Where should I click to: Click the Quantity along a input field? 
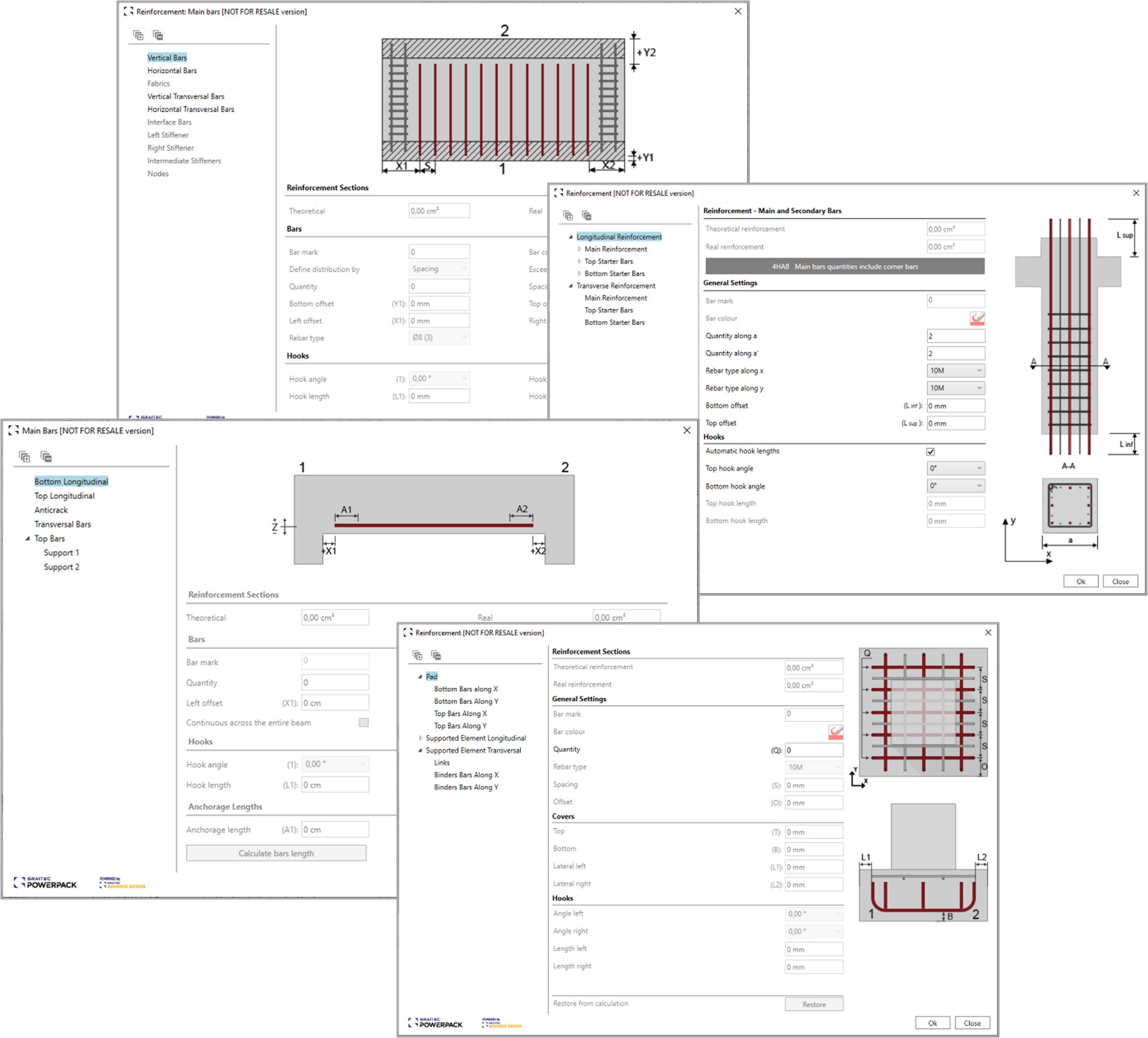point(955,336)
